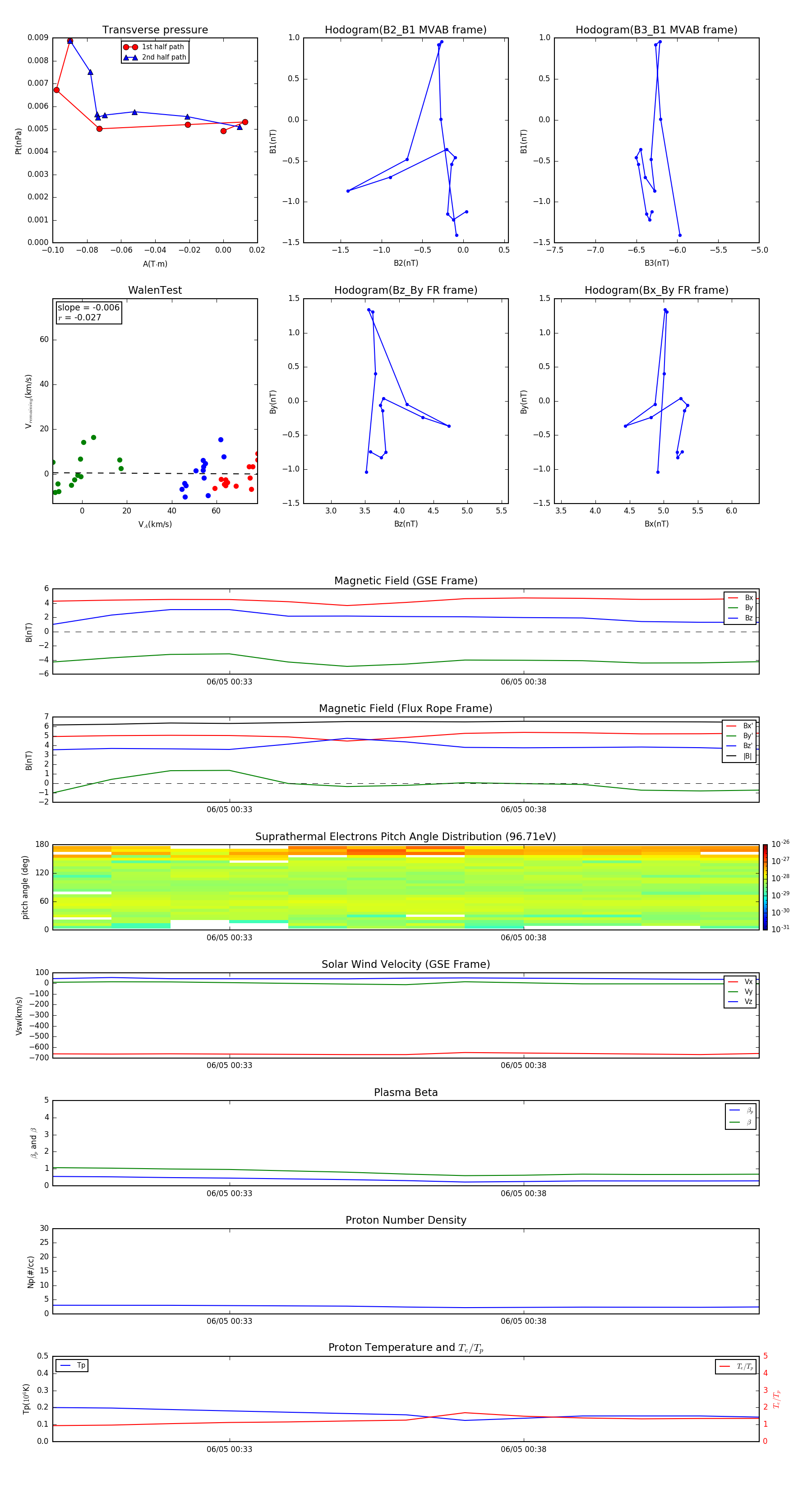Click the "Bx(nT)" x-axis label
Viewport: 812px width, 1489px height.
click(656, 524)
